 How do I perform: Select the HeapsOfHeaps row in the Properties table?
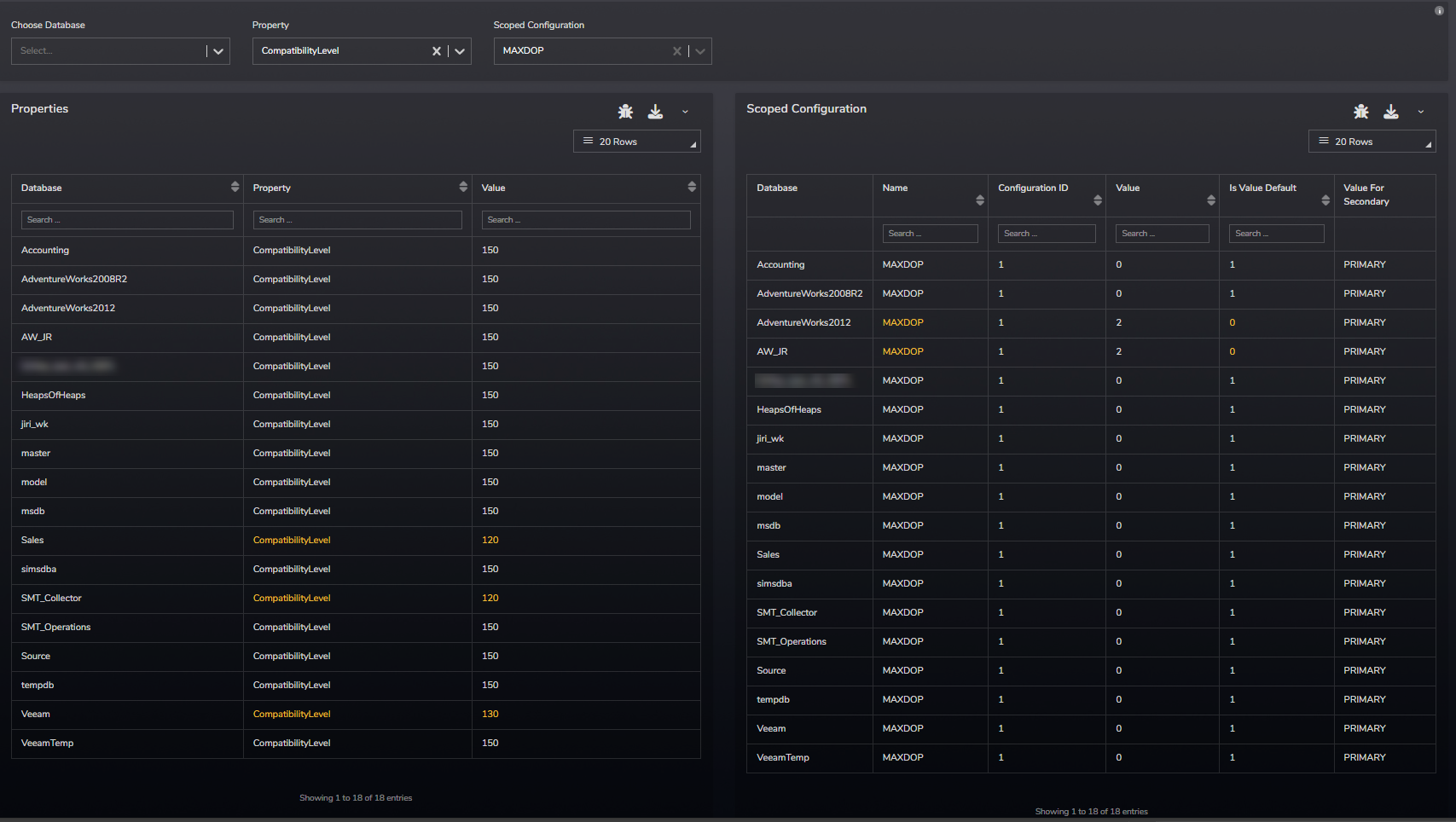click(x=356, y=396)
